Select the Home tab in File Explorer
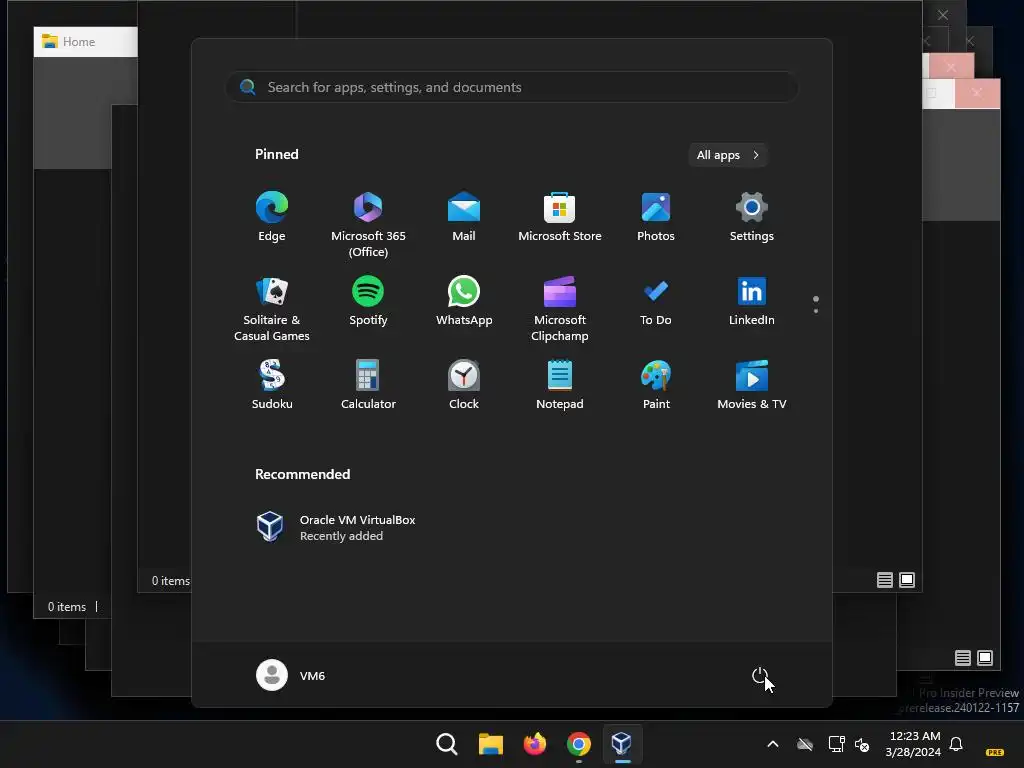 tap(79, 42)
